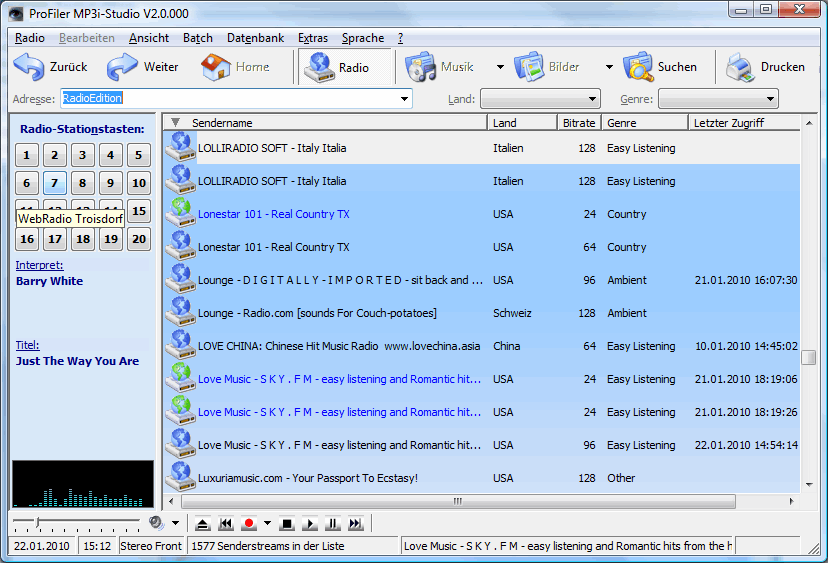
Task: Start recording with the red record button
Action: pos(249,524)
